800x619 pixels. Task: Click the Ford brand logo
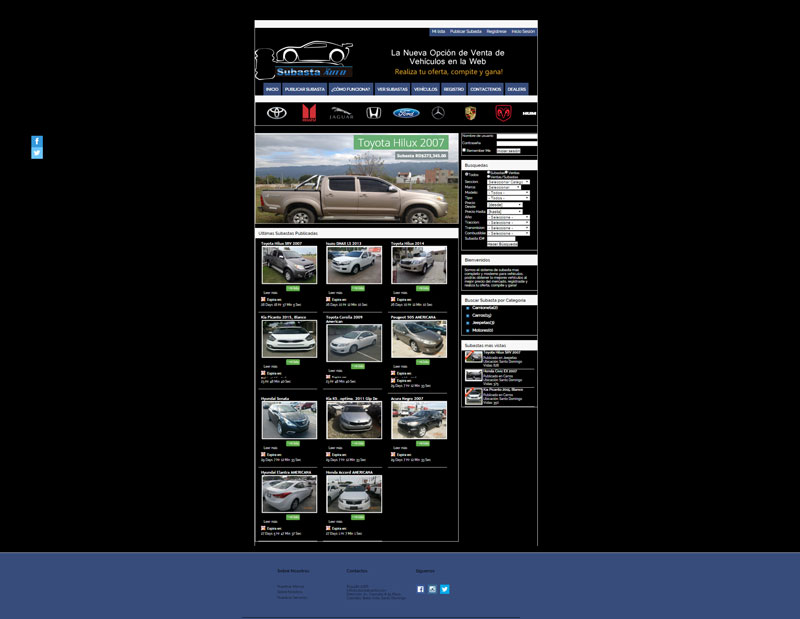click(405, 113)
